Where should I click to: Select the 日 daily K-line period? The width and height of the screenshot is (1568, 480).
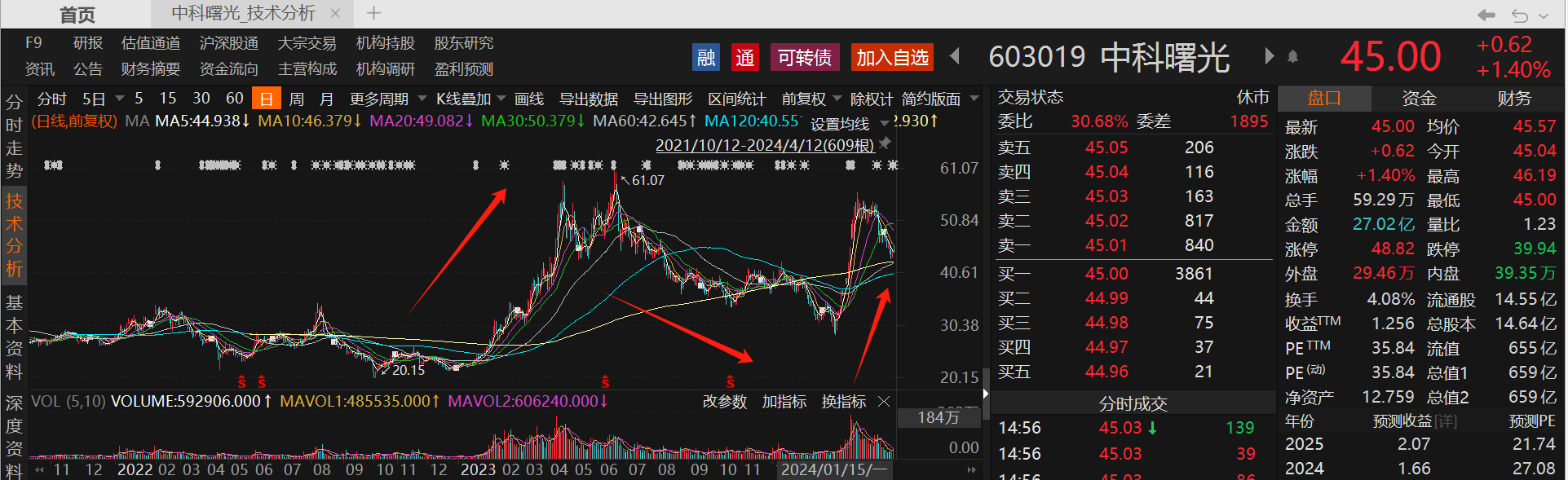[x=267, y=99]
